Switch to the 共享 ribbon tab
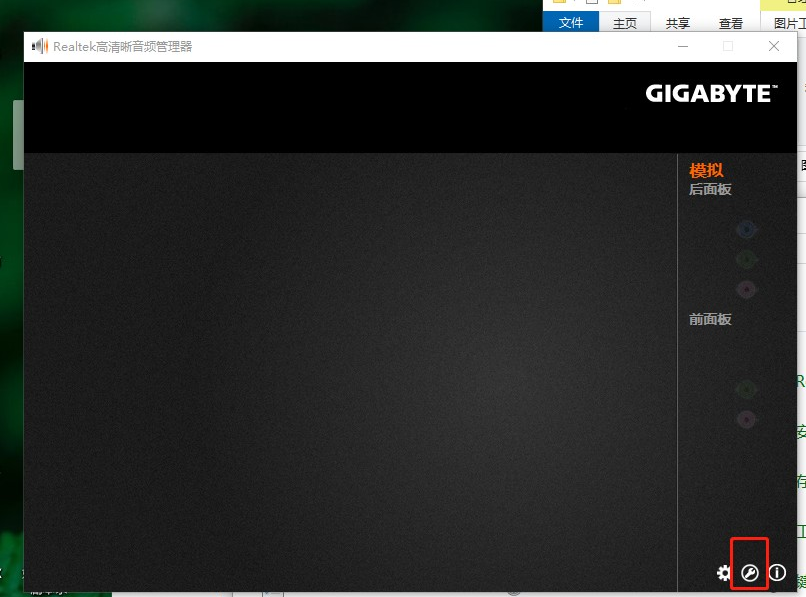This screenshot has height=597, width=806. (678, 23)
